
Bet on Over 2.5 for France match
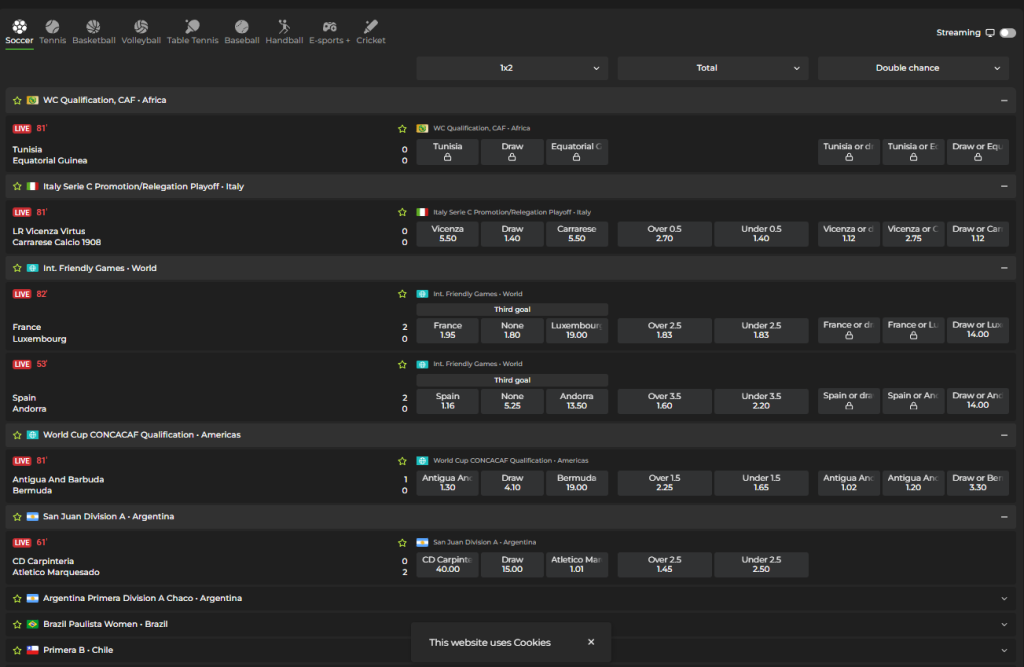(x=665, y=330)
